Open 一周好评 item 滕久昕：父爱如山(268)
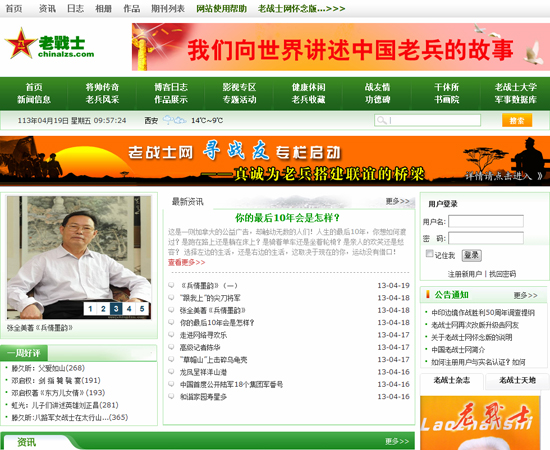This screenshot has height=450, width=550. [x=48, y=368]
